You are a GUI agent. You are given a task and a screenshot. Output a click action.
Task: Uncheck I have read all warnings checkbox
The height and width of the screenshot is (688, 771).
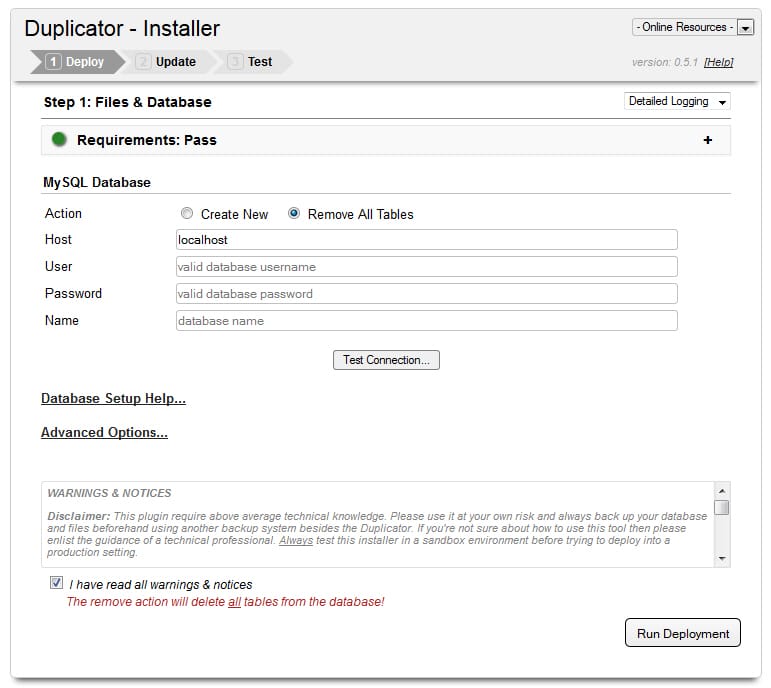pyautogui.click(x=56, y=583)
